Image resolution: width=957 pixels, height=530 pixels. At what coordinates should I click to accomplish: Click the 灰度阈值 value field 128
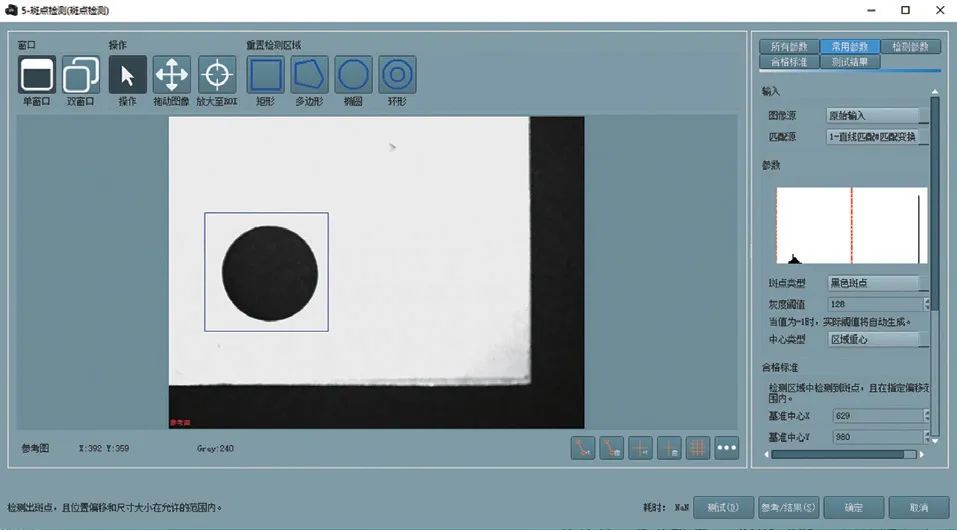(875, 304)
